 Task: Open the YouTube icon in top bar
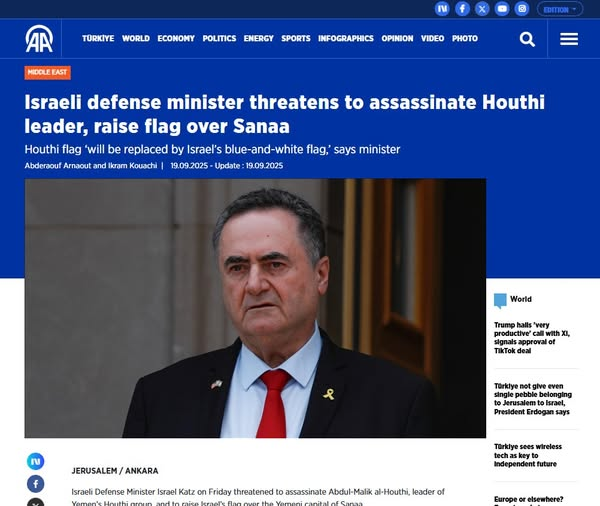[502, 9]
